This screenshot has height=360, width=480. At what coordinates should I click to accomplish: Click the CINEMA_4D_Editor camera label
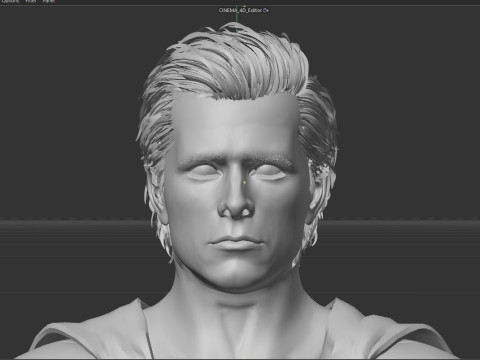[240, 10]
